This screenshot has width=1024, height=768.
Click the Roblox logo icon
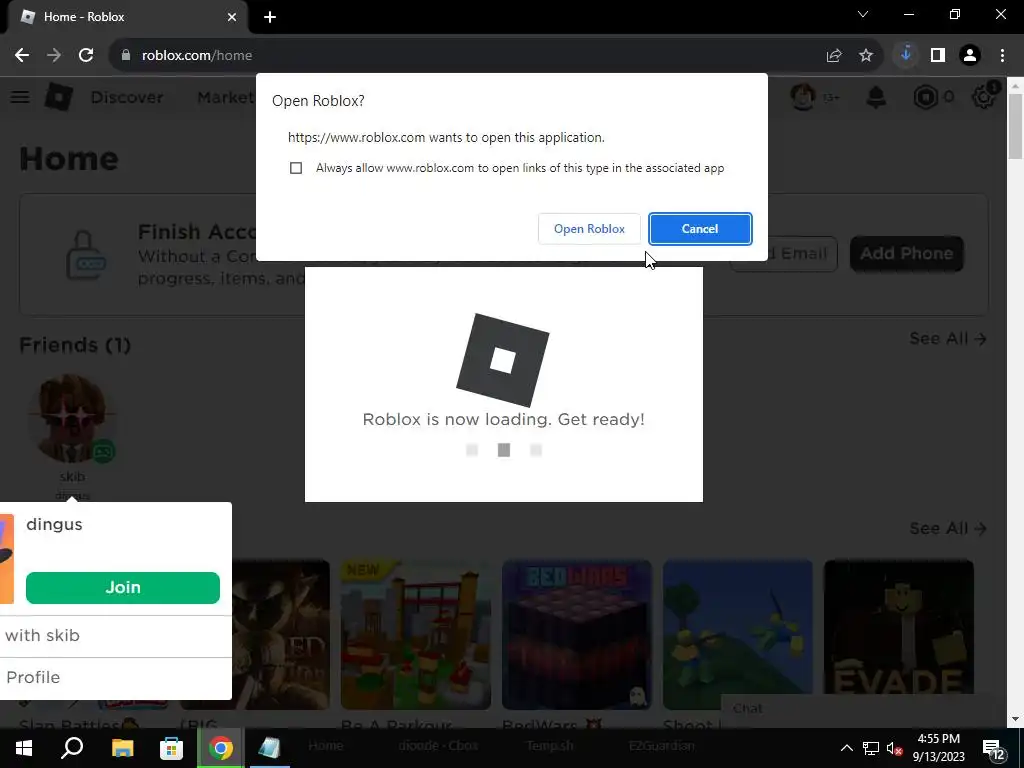59,97
